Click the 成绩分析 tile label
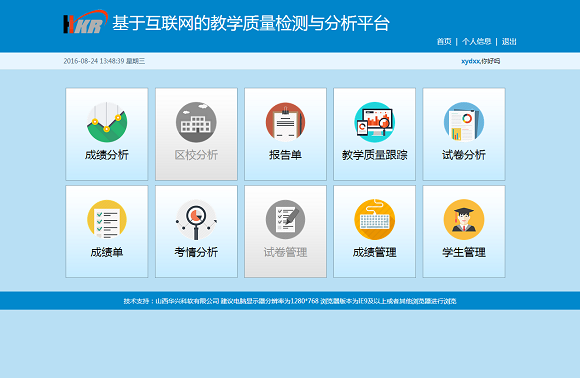580x378 pixels. [x=107, y=155]
